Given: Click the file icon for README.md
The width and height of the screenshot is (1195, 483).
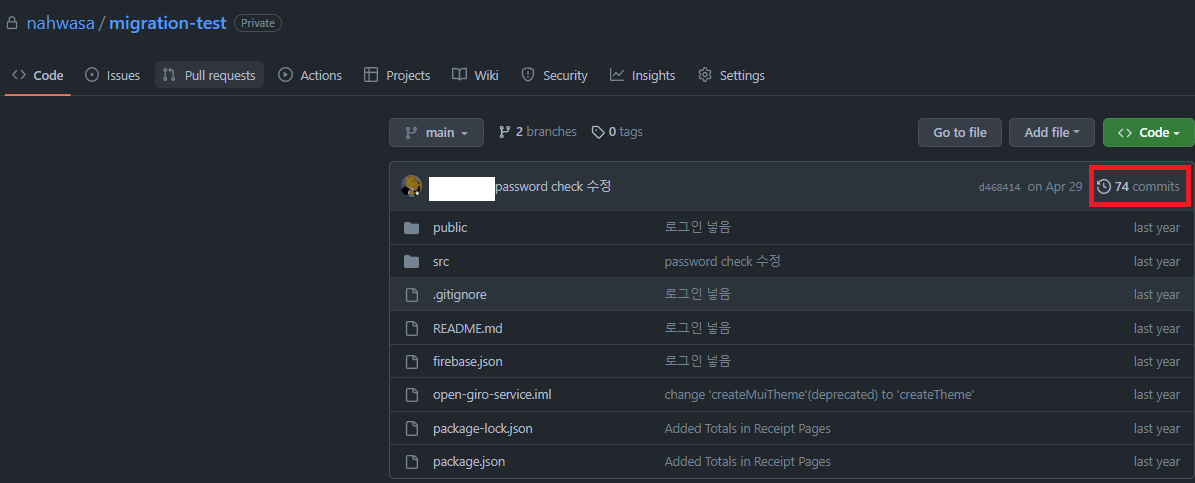Looking at the screenshot, I should (x=412, y=328).
